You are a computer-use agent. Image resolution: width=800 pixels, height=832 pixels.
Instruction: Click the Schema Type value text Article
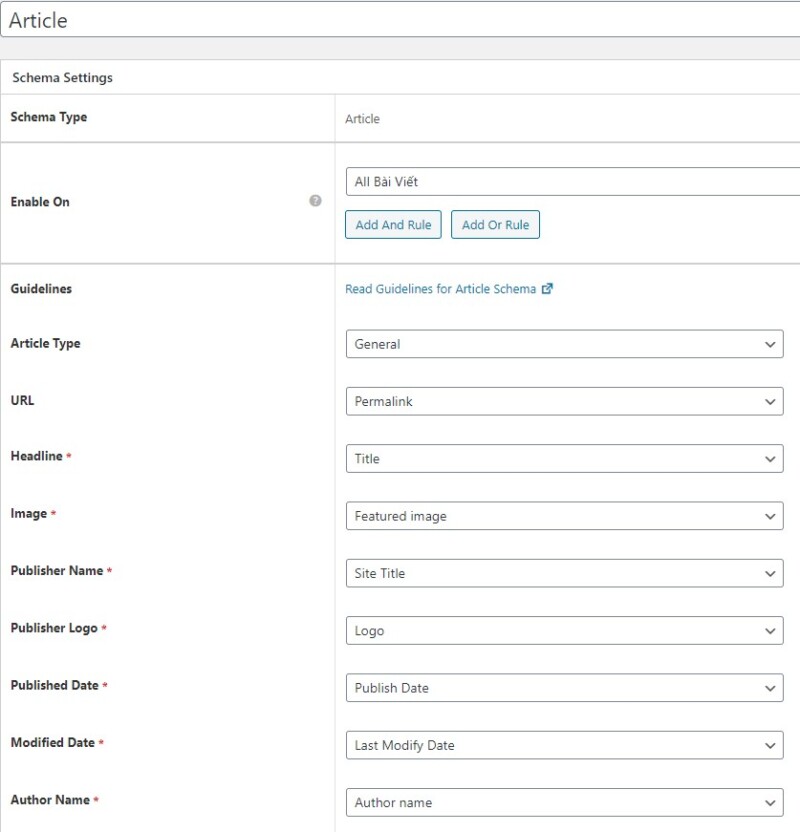click(x=362, y=119)
